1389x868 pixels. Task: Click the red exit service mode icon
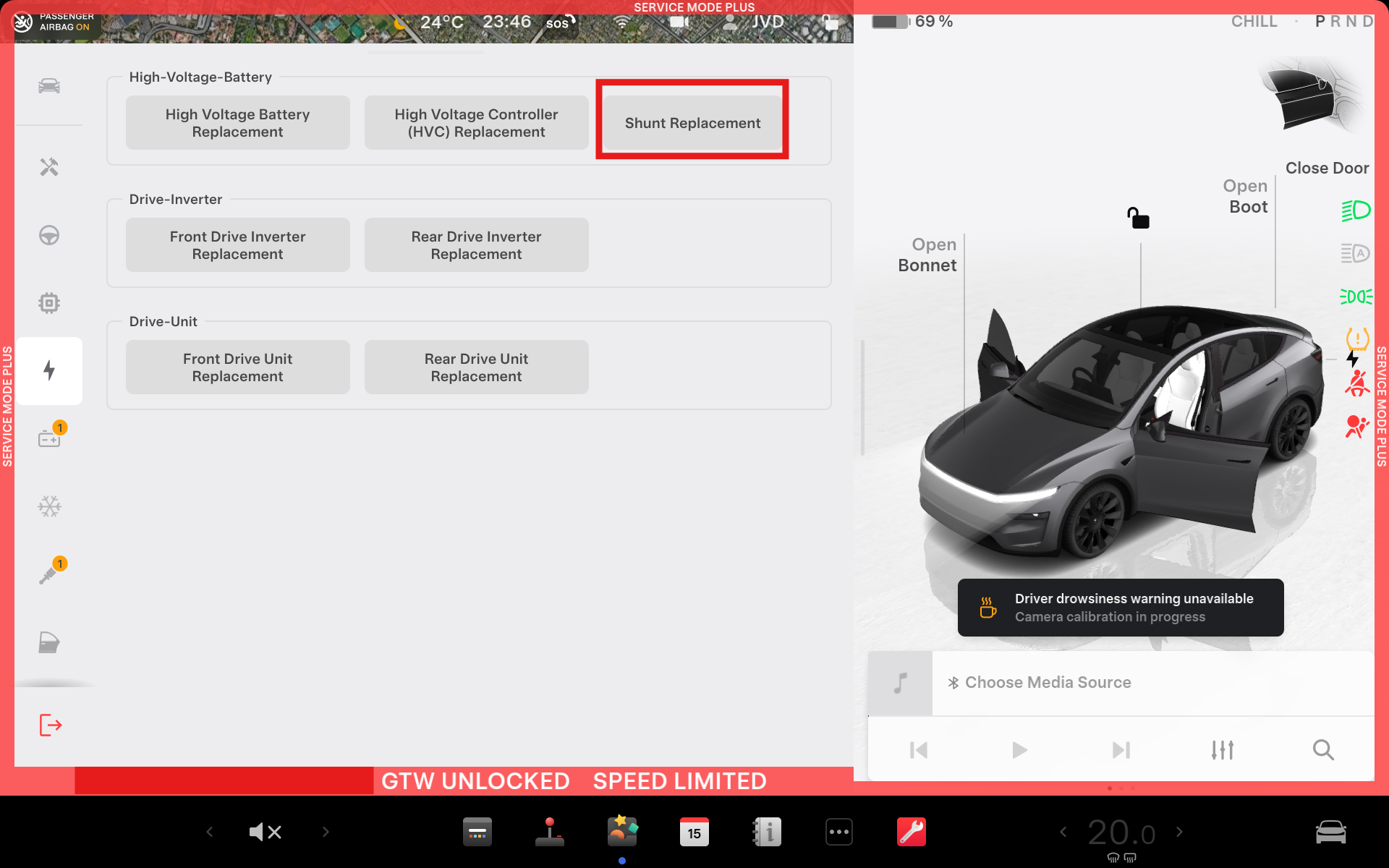point(50,725)
